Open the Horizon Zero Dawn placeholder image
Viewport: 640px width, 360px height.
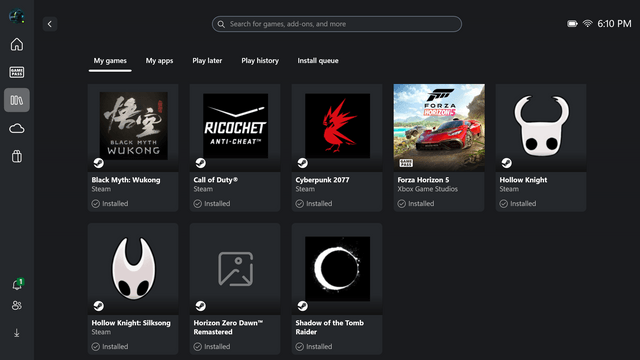pos(236,269)
